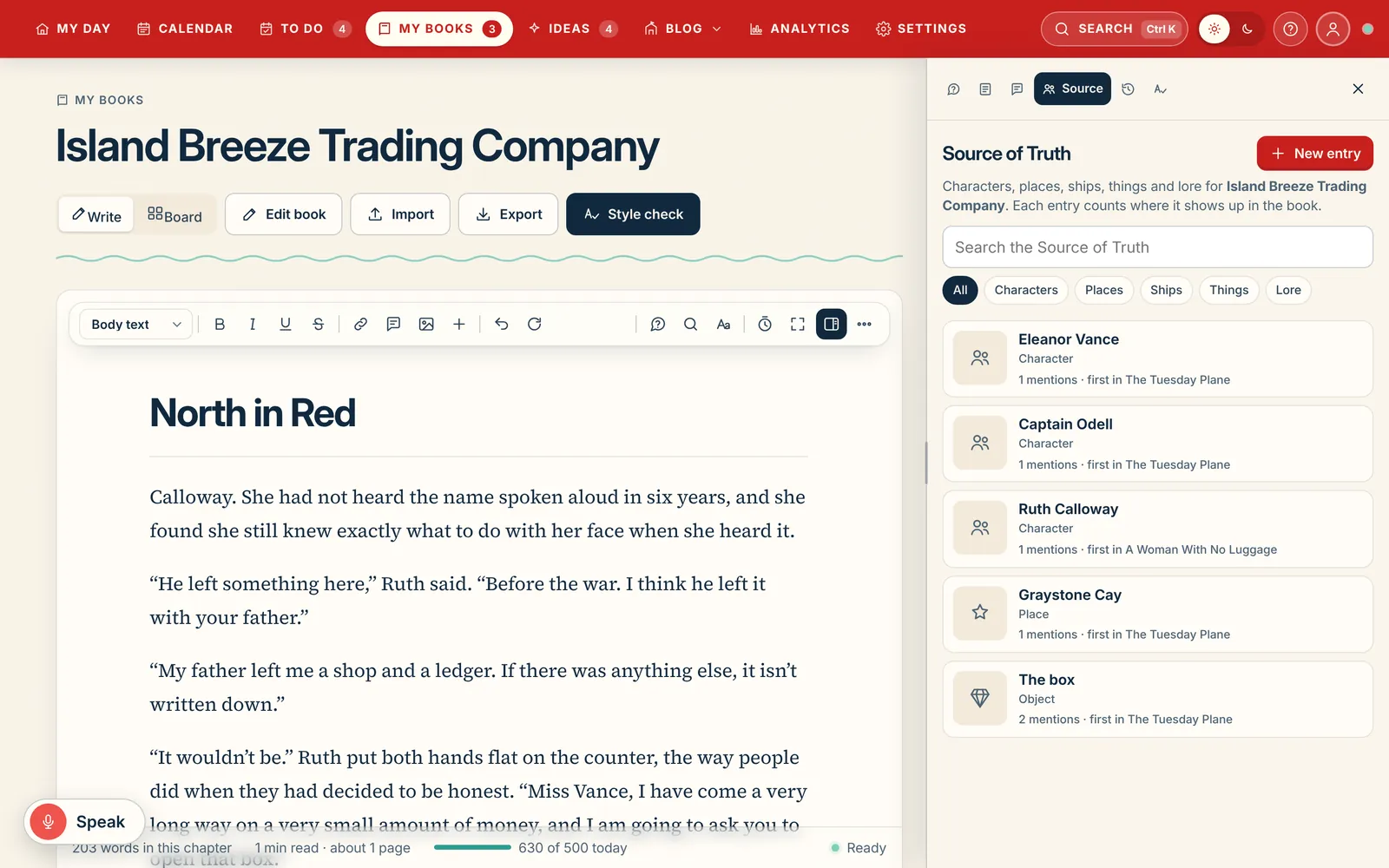Toggle bold formatting in editor toolbar
The width and height of the screenshot is (1389, 868).
point(220,324)
